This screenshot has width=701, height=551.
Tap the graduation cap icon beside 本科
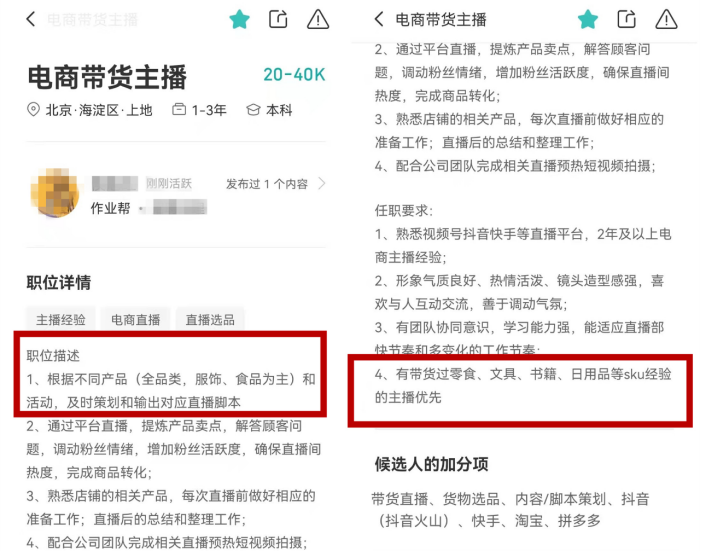[253, 110]
